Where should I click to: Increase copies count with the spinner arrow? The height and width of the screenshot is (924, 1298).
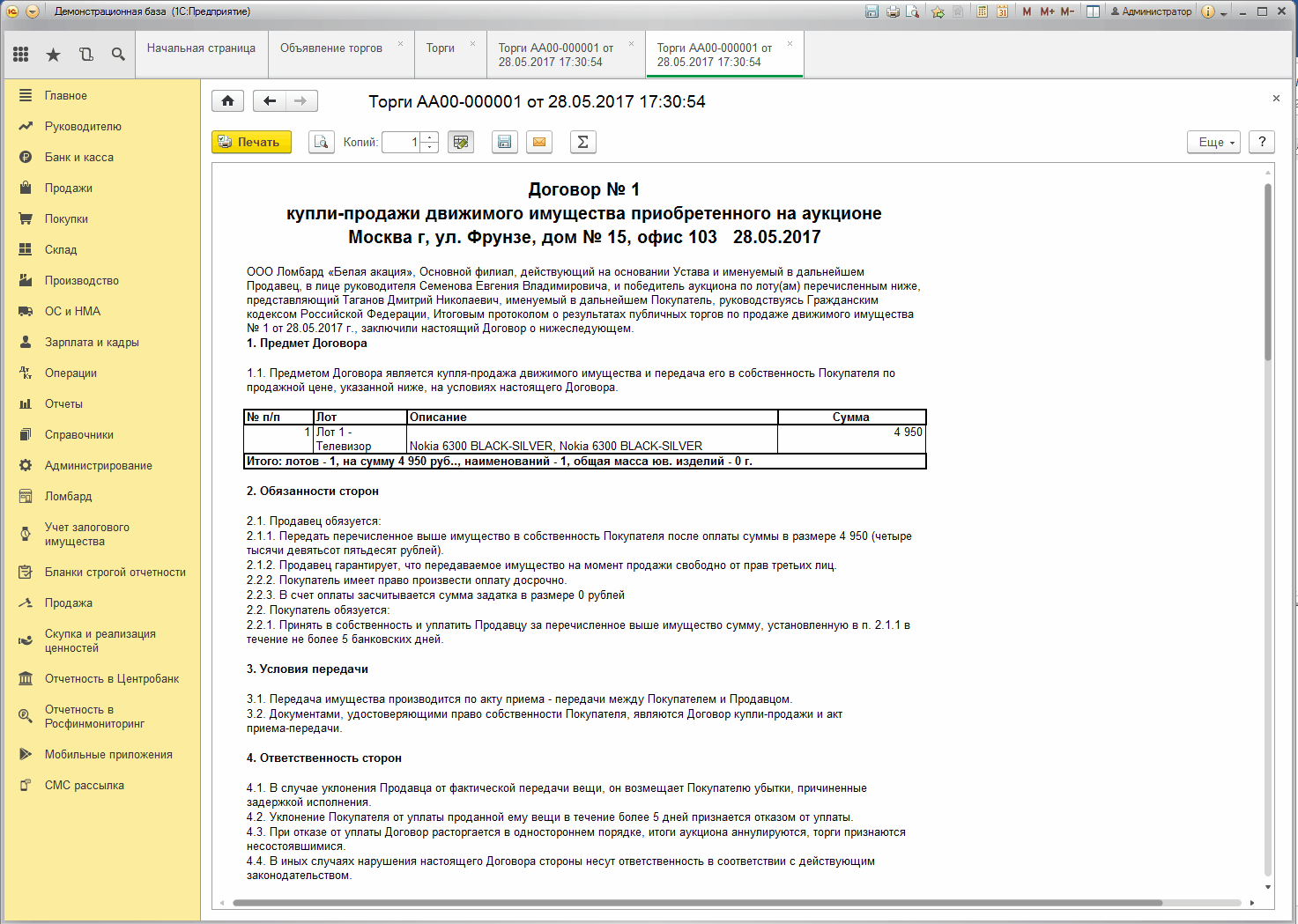[x=429, y=137]
